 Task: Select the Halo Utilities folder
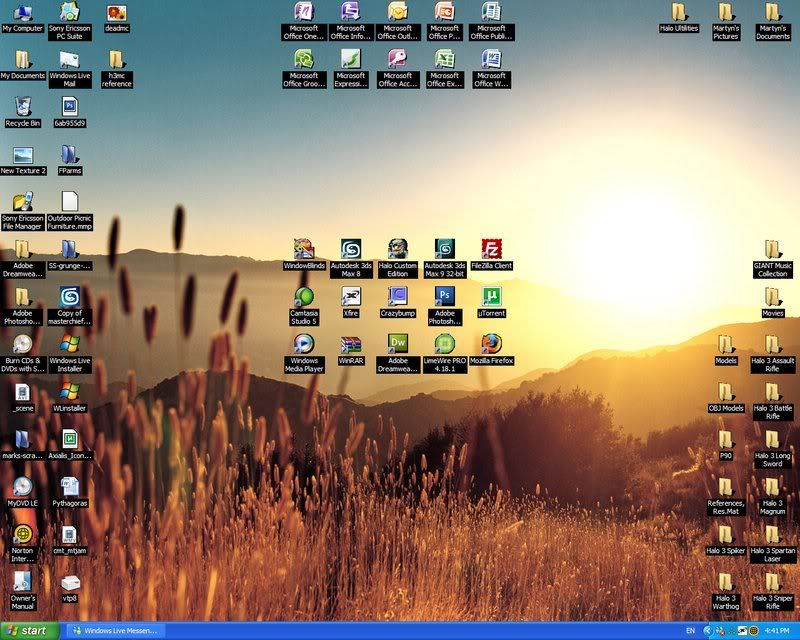(x=679, y=13)
